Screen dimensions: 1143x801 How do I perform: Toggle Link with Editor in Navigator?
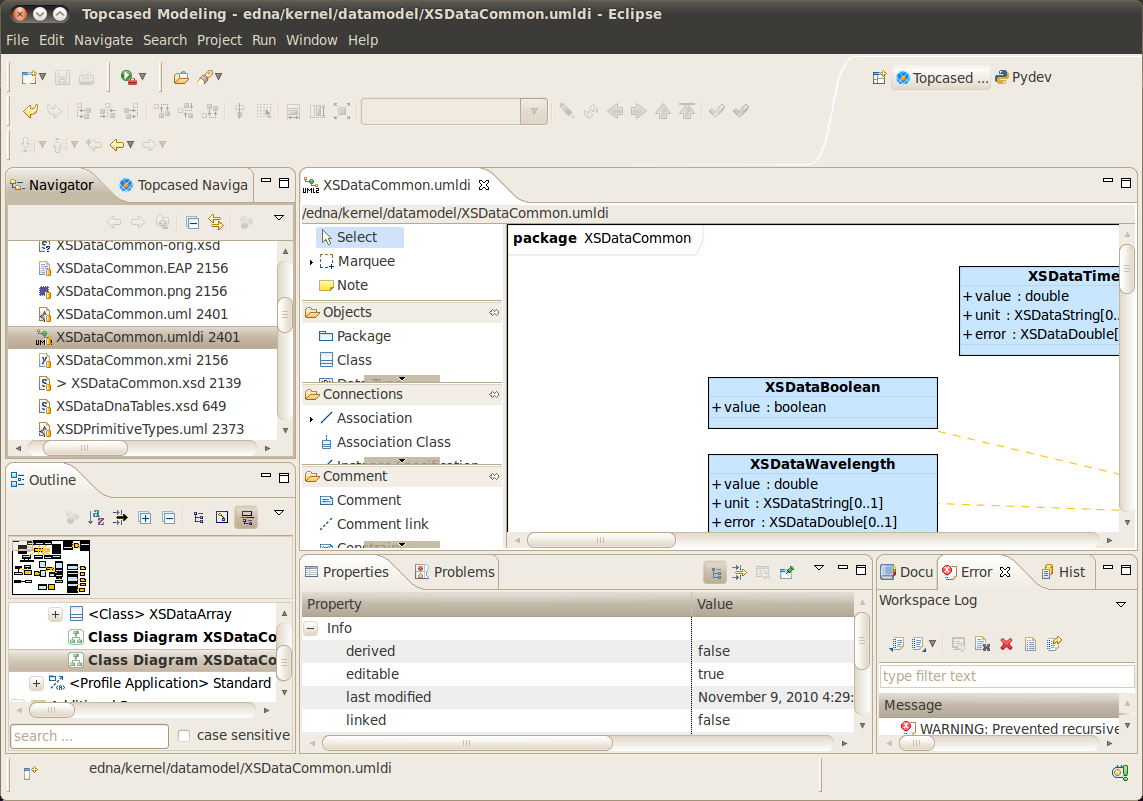point(216,222)
